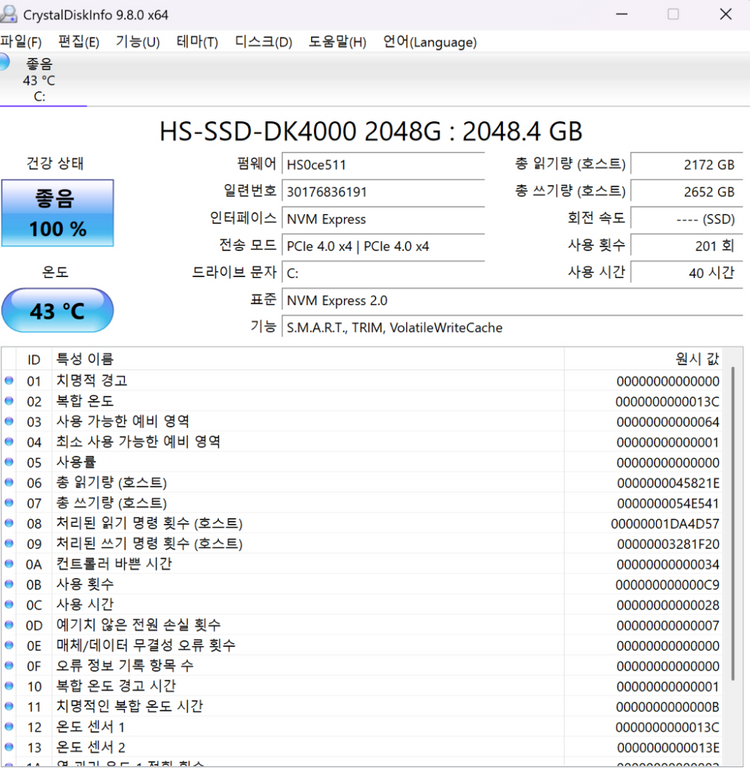Click the CrystalDiskInfo app icon in title bar
The image size is (750, 768).
point(8,14)
